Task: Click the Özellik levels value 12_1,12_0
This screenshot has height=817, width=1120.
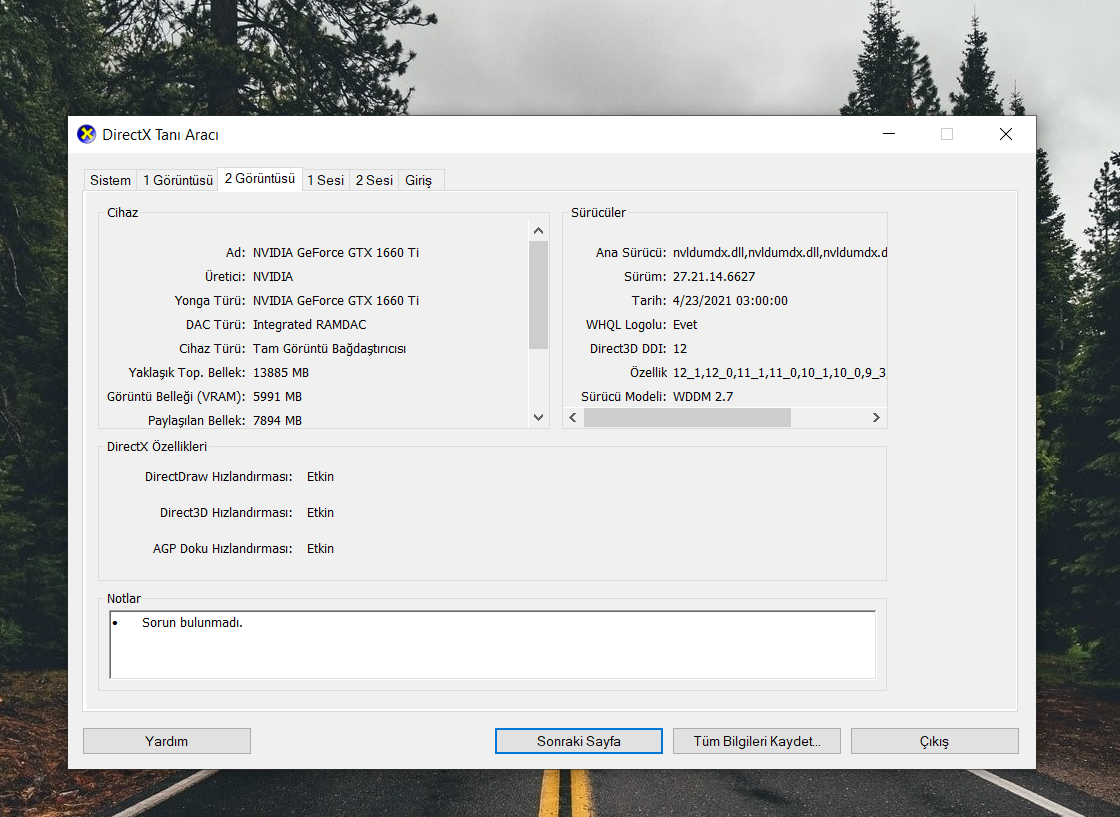Action: (x=779, y=373)
